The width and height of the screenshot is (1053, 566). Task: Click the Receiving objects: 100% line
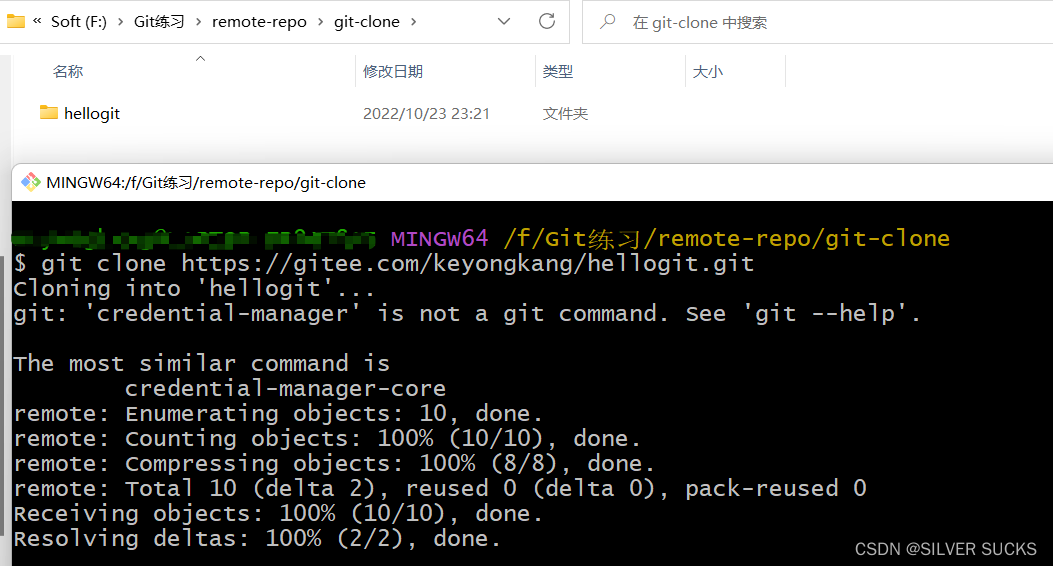coord(278,514)
